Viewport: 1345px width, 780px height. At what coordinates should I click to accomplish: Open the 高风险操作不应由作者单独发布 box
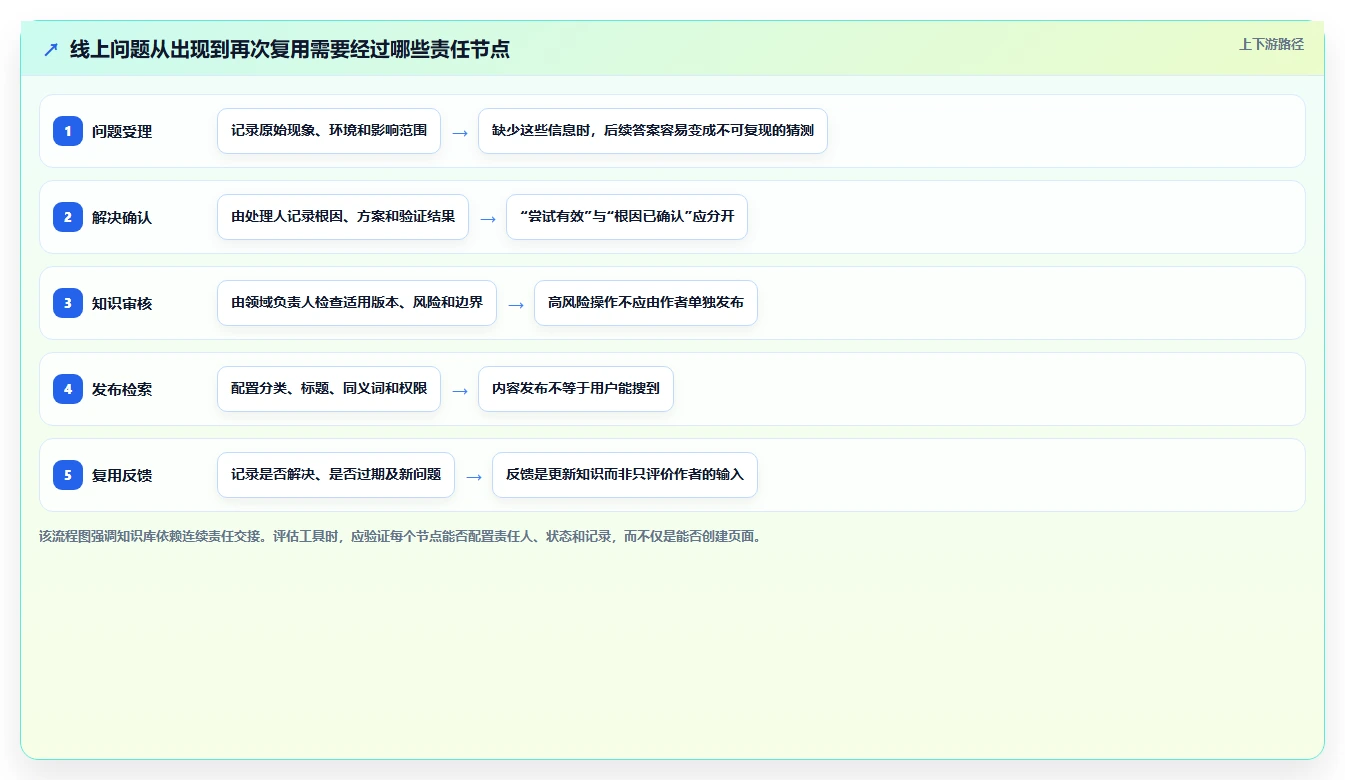pos(646,303)
